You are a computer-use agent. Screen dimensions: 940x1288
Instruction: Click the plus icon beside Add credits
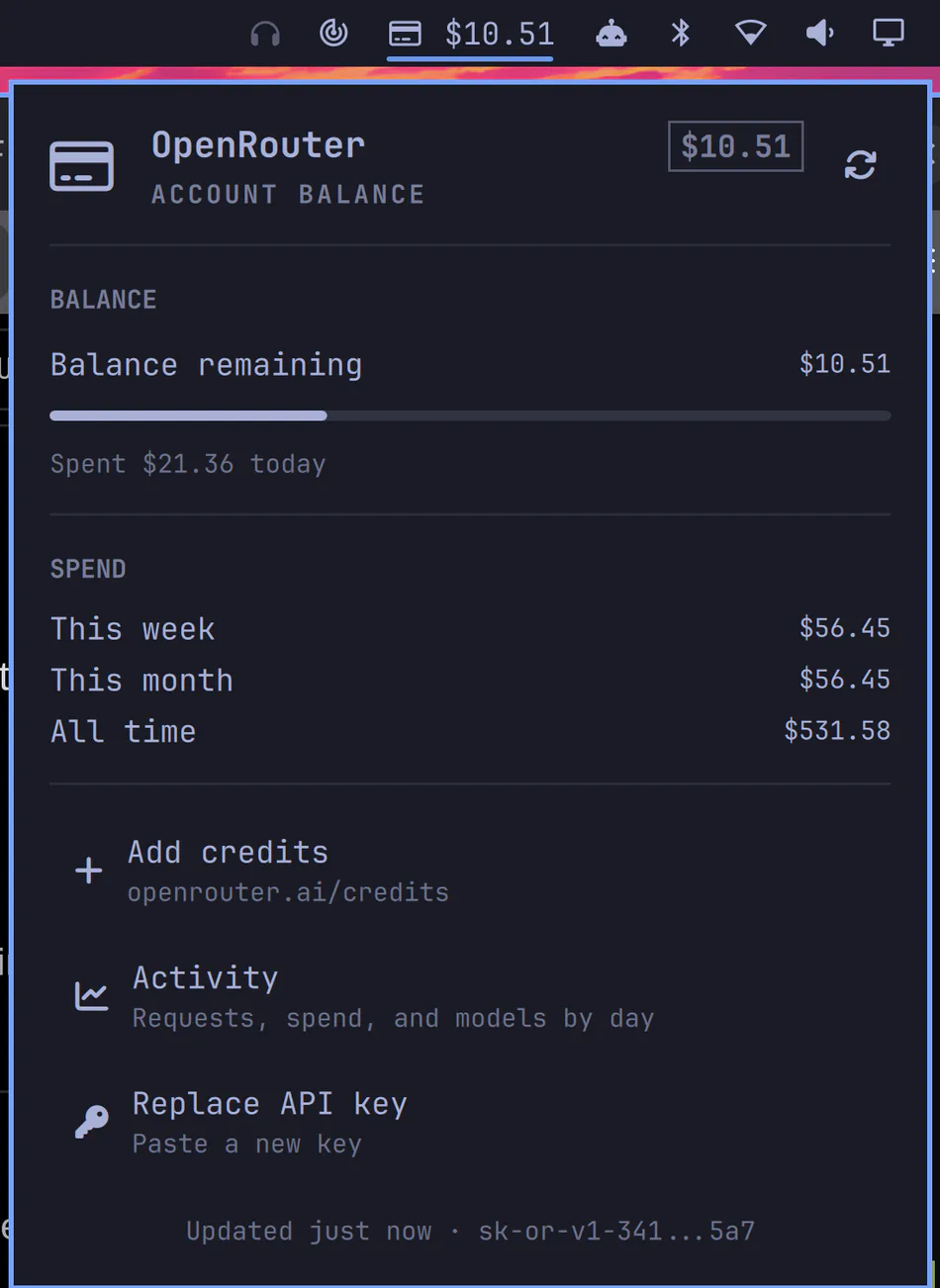[x=89, y=871]
